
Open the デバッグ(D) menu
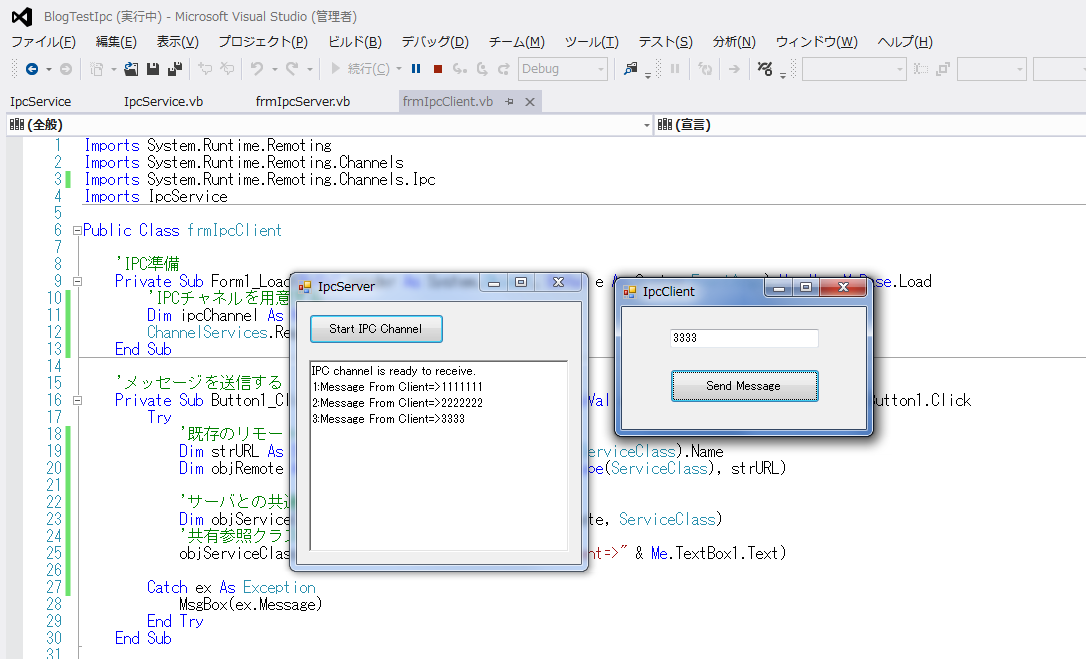435,42
